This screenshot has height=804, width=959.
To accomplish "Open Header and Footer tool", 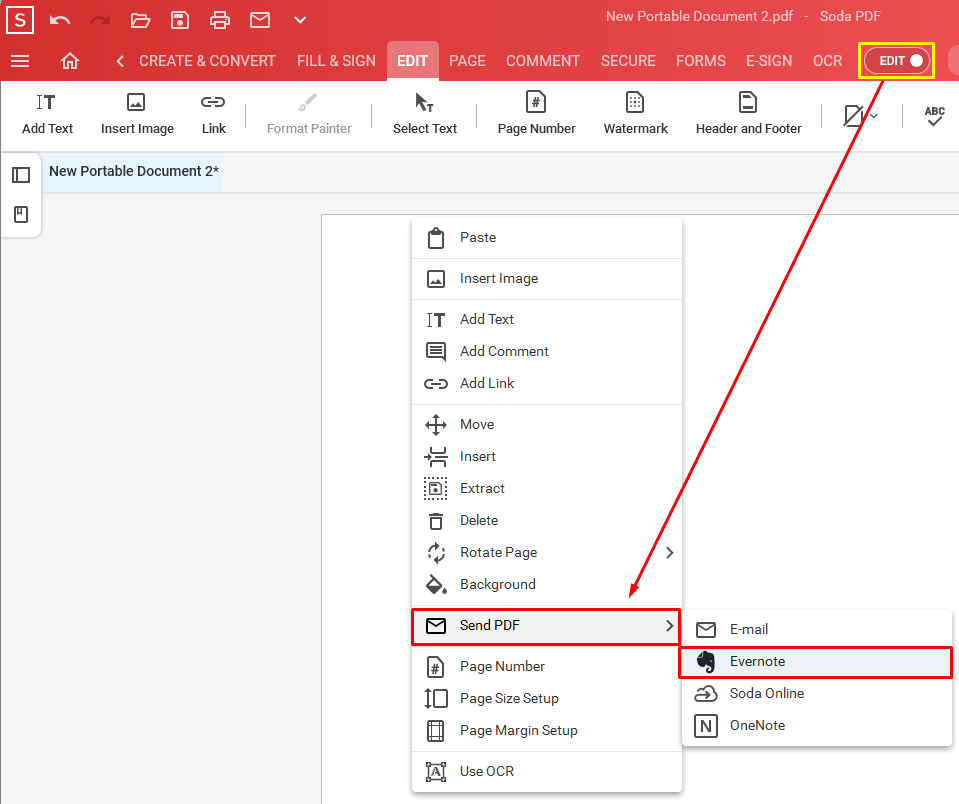I will (x=749, y=114).
